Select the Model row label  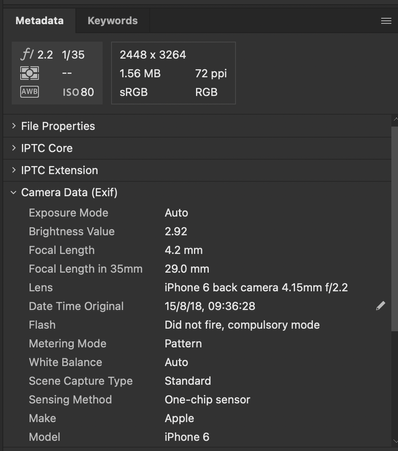coord(45,437)
